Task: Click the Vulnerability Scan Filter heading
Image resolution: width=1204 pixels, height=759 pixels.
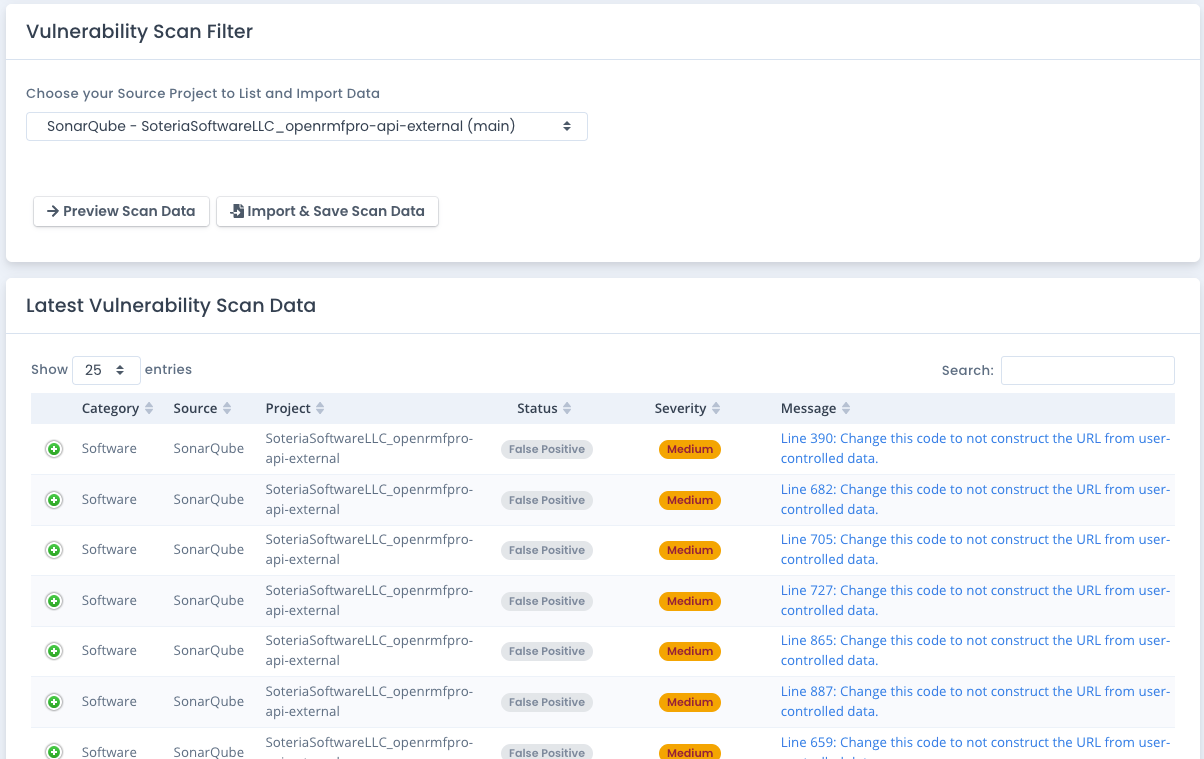Action: point(139,31)
